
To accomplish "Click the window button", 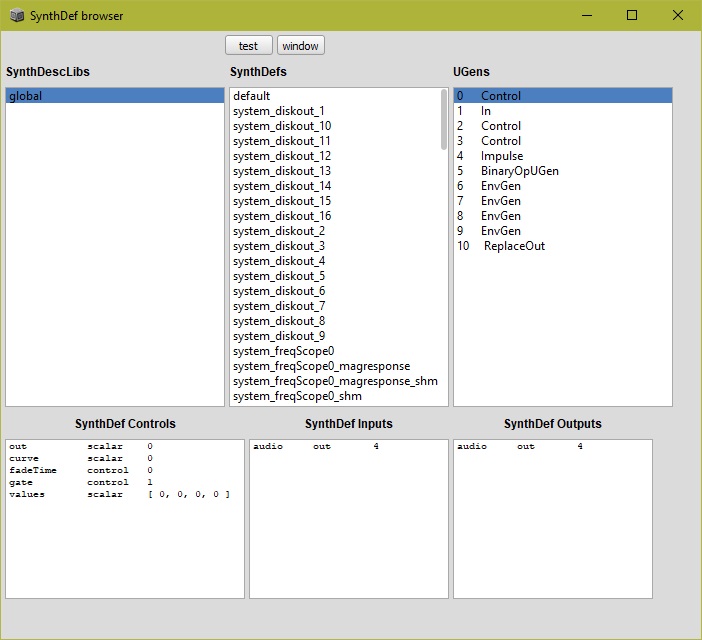I will [300, 45].
